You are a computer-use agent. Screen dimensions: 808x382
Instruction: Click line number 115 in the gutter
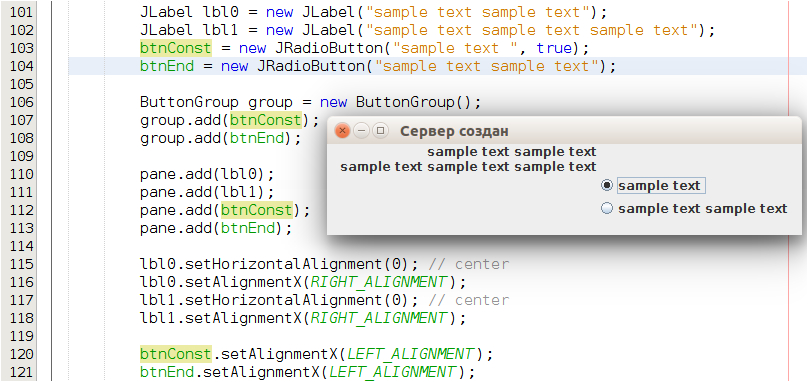[21, 264]
